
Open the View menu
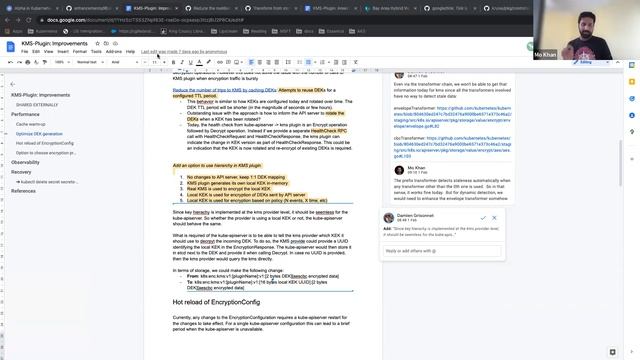tap(49, 52)
